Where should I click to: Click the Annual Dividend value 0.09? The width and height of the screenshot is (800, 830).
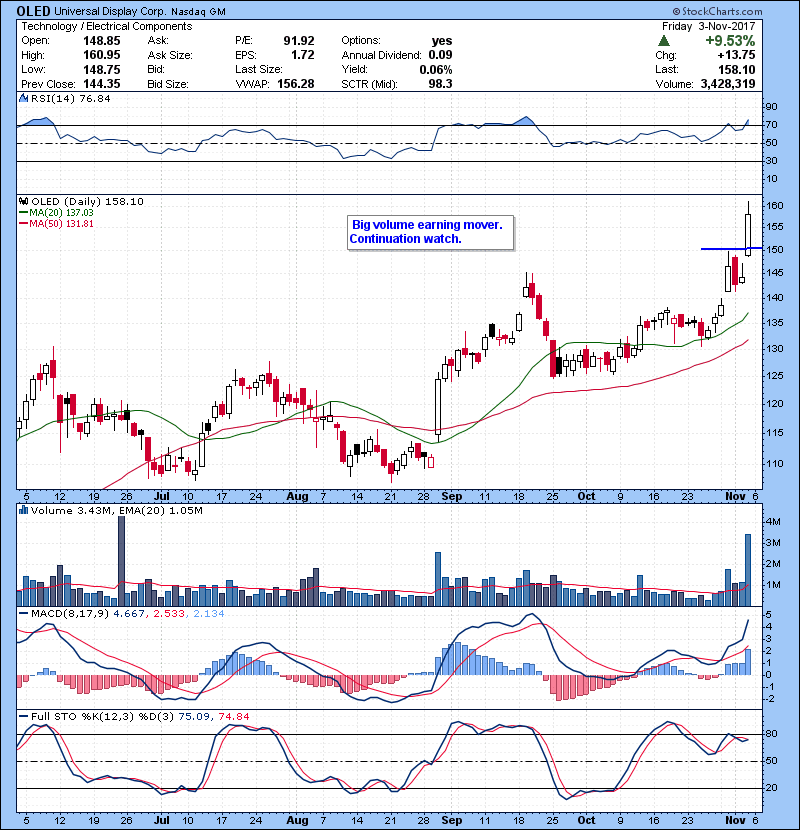coord(441,55)
